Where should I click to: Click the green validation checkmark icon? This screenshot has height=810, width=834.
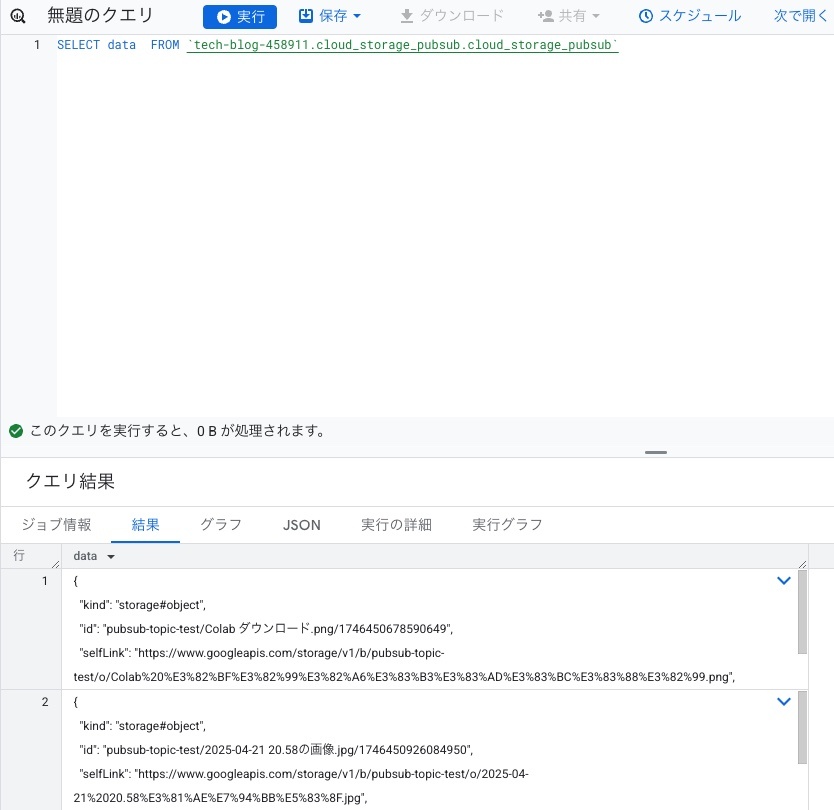pos(16,431)
